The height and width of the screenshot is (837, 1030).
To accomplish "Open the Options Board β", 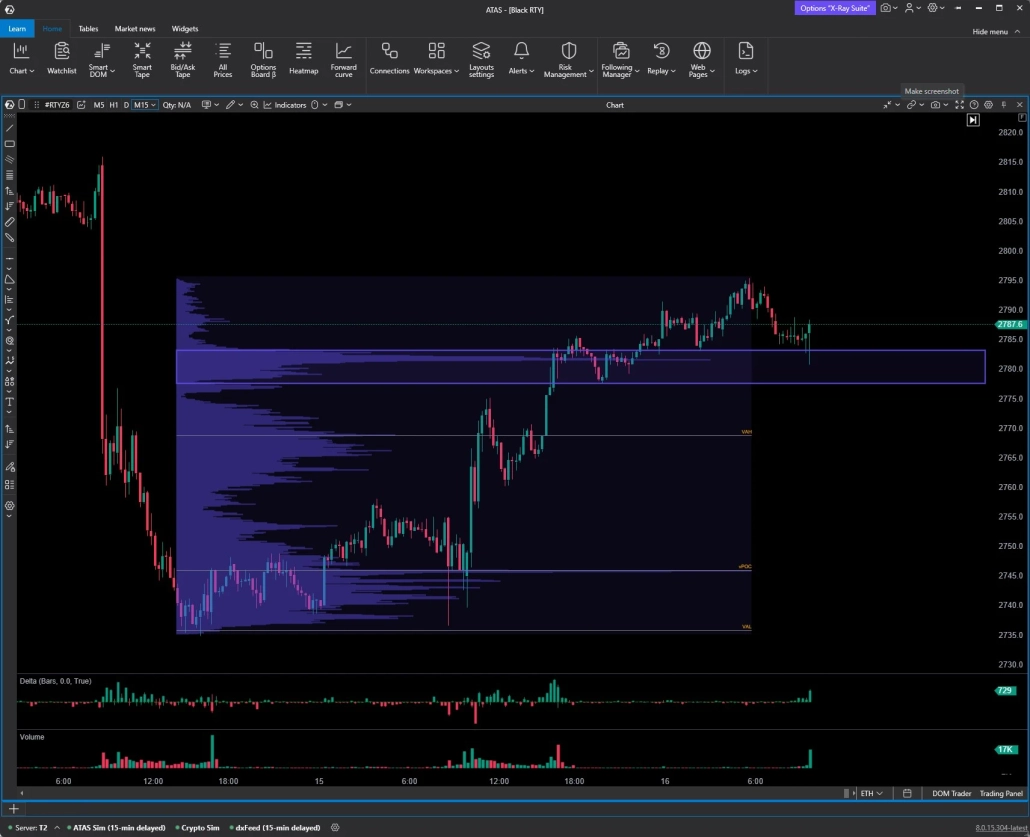I will click(x=263, y=59).
